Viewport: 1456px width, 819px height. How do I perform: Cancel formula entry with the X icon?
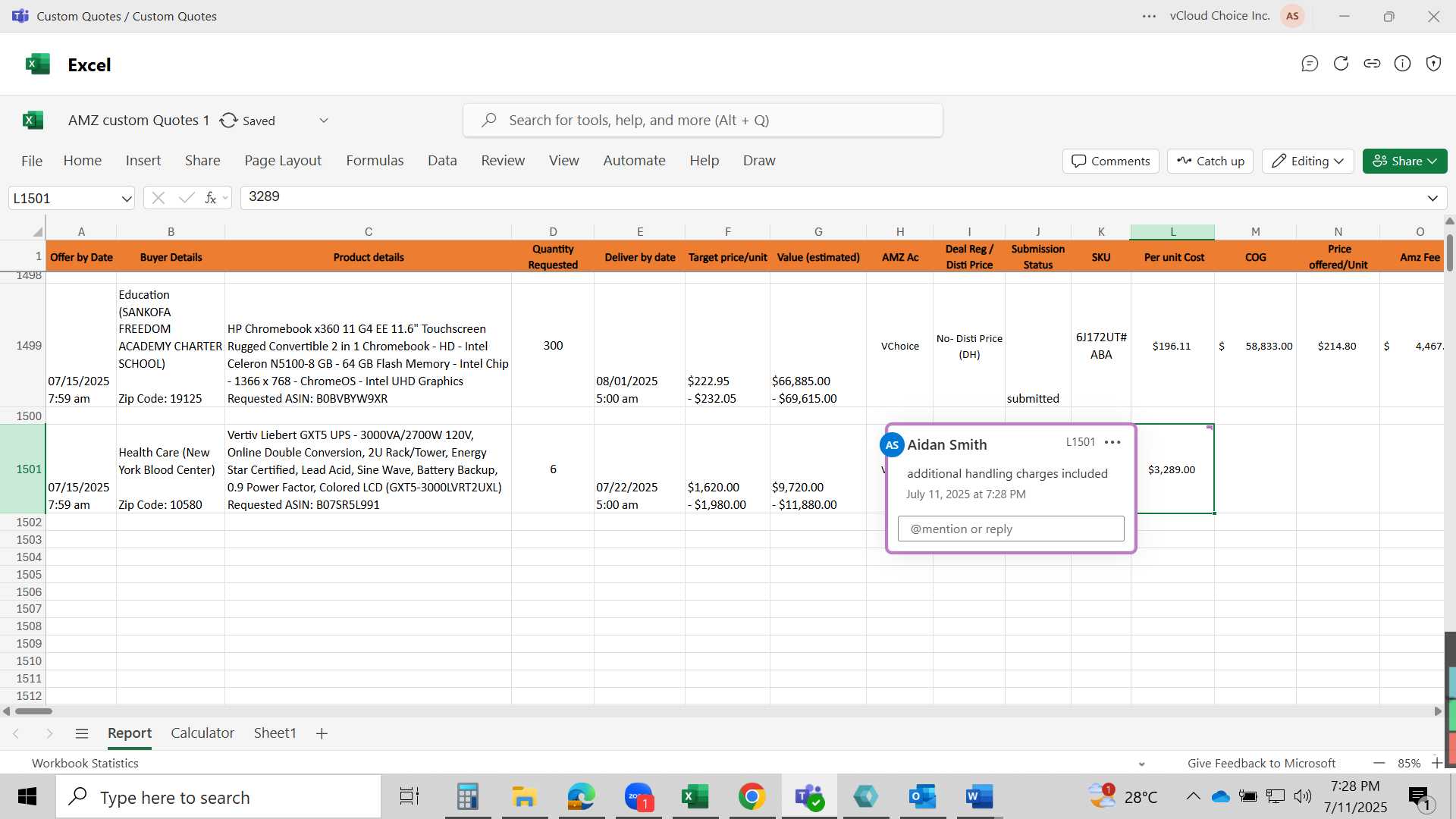[x=158, y=198]
